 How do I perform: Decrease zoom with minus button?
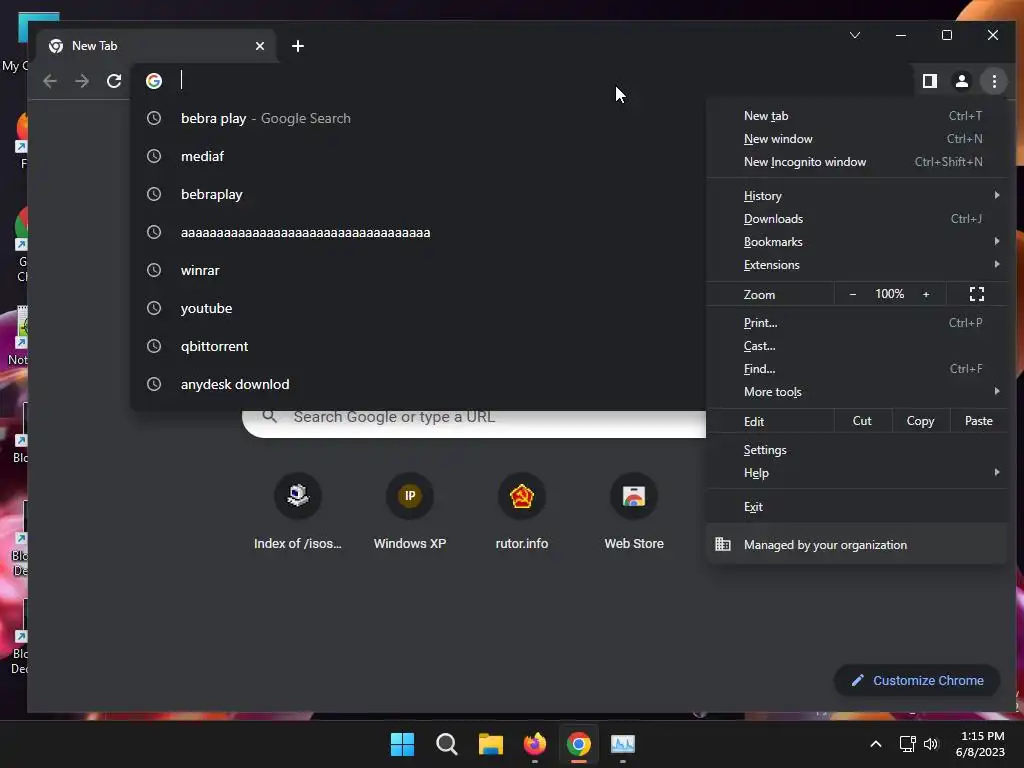coord(852,295)
